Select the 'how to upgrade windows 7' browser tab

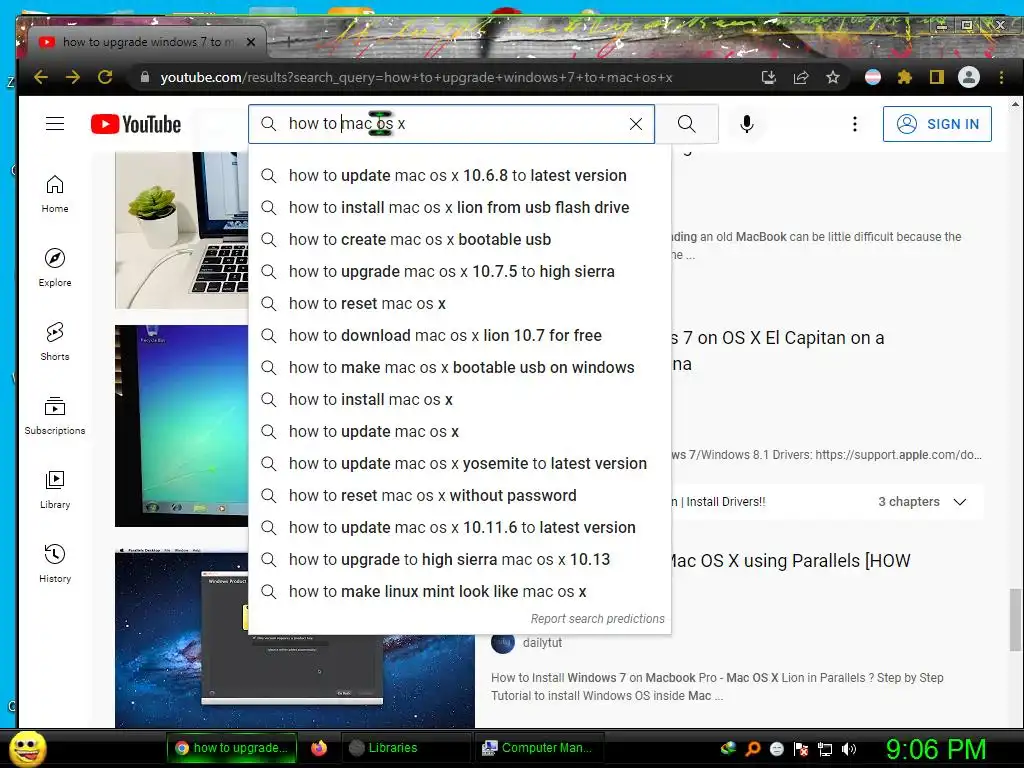[x=147, y=42]
